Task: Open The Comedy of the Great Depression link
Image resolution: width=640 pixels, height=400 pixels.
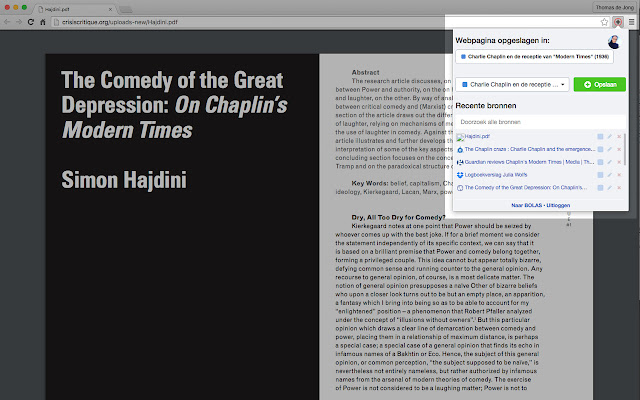Action: click(526, 188)
